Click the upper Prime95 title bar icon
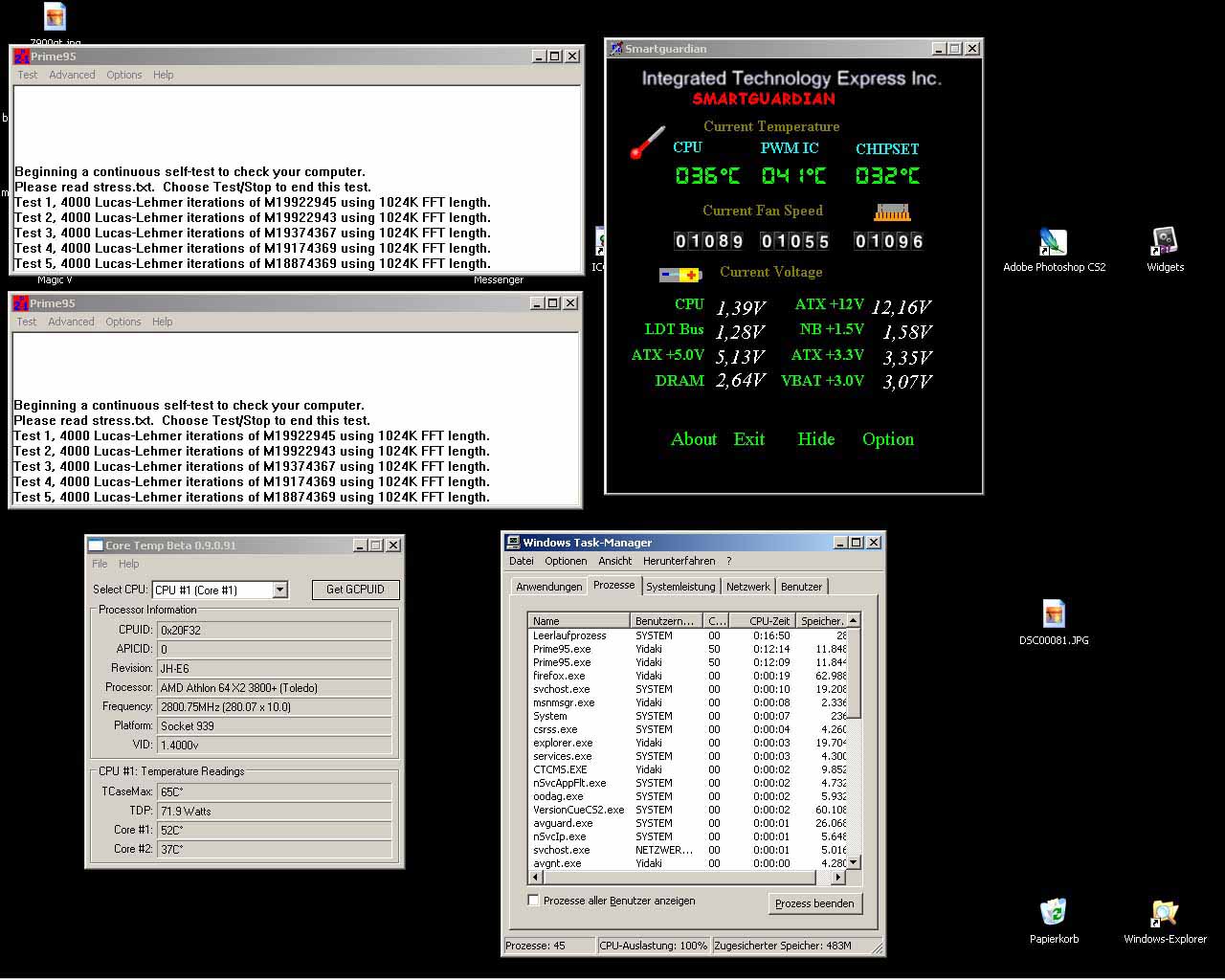Image resolution: width=1225 pixels, height=980 pixels. (x=21, y=56)
